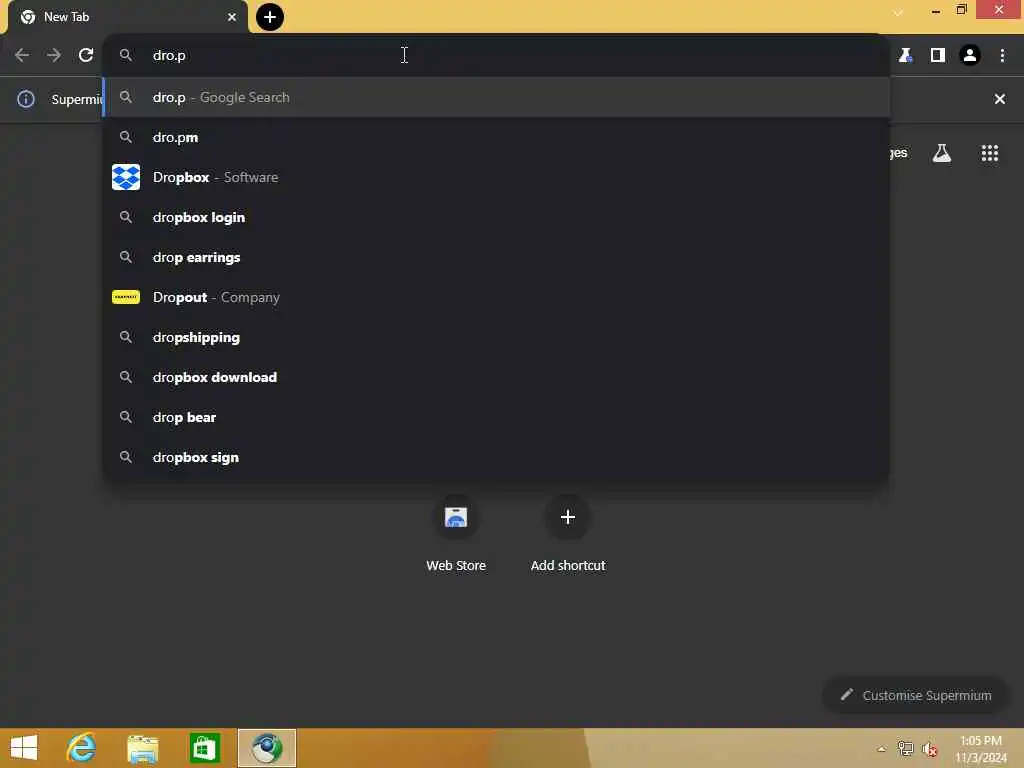The height and width of the screenshot is (768, 1024).
Task: Pick the dropbox download suggestion
Action: [496, 377]
